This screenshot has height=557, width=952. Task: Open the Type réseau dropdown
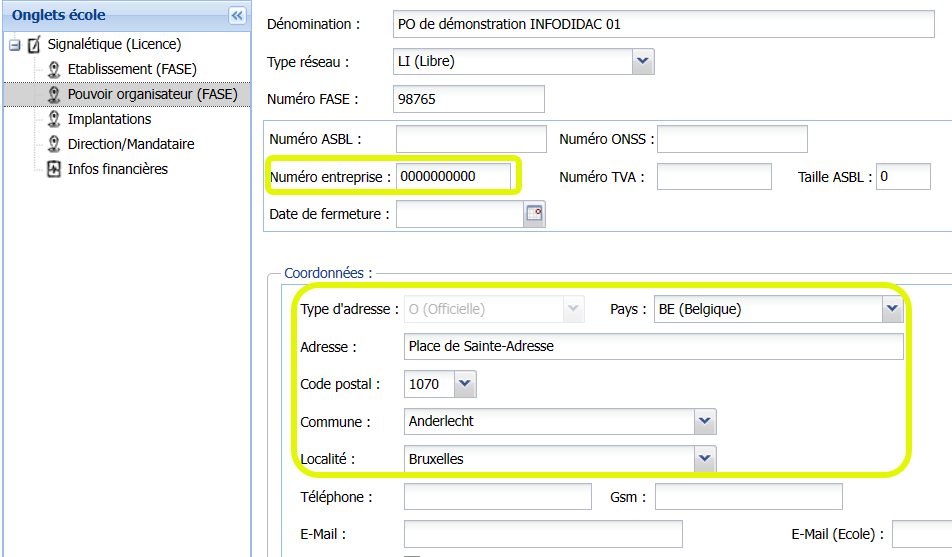point(643,62)
